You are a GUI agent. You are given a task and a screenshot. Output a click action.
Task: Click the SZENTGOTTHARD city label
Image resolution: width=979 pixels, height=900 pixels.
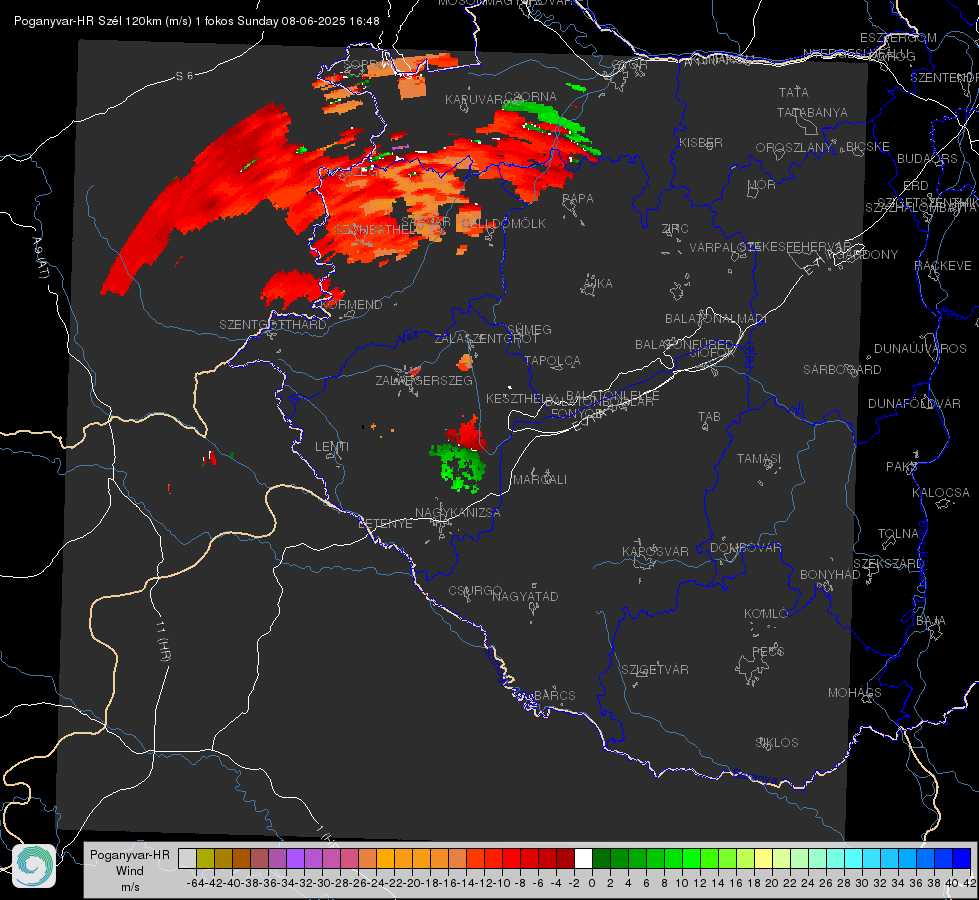(x=273, y=325)
